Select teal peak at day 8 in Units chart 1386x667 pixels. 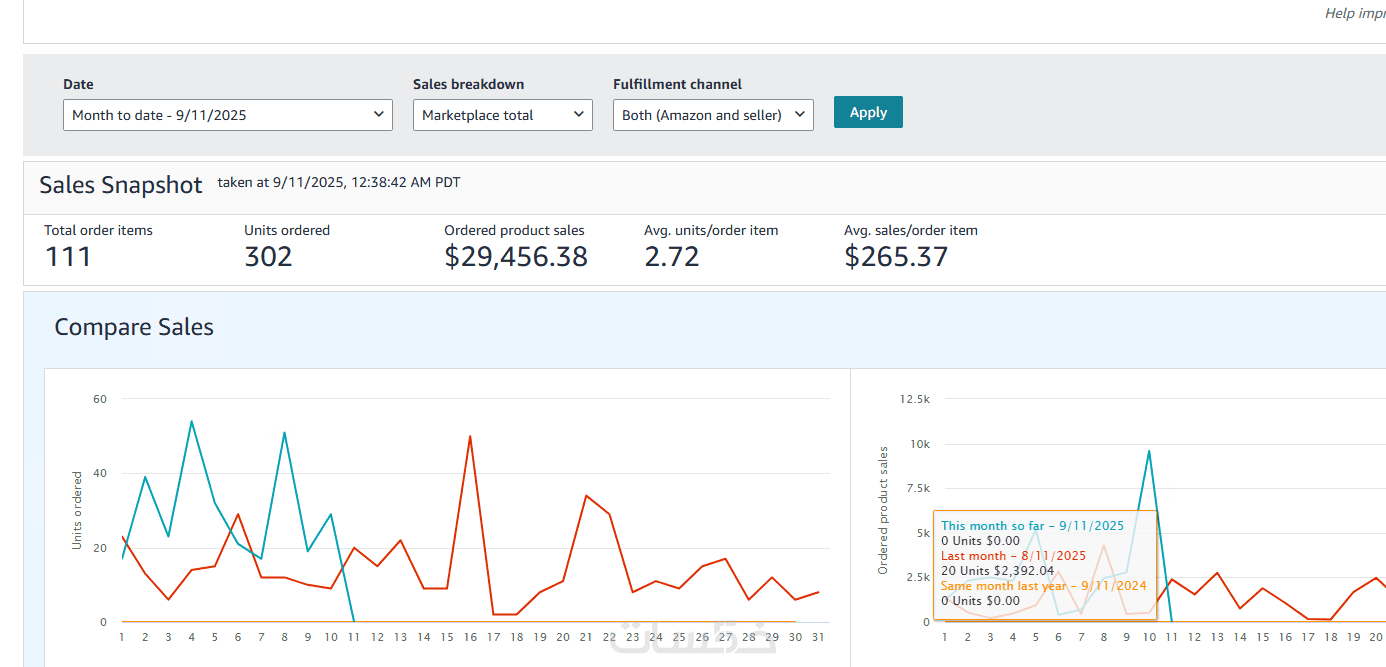click(x=285, y=433)
